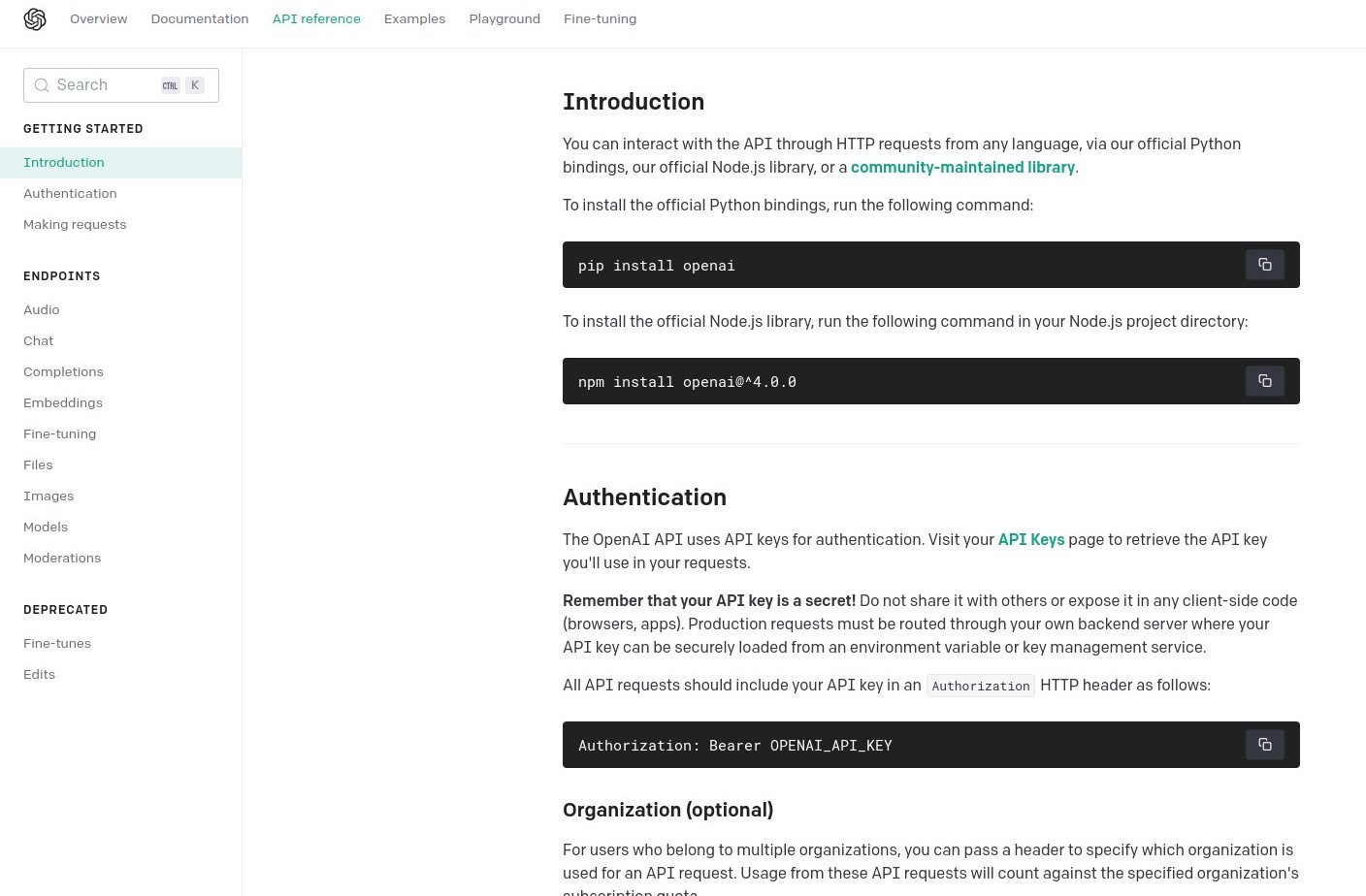Click the DEPRECATED section label

pos(65,610)
